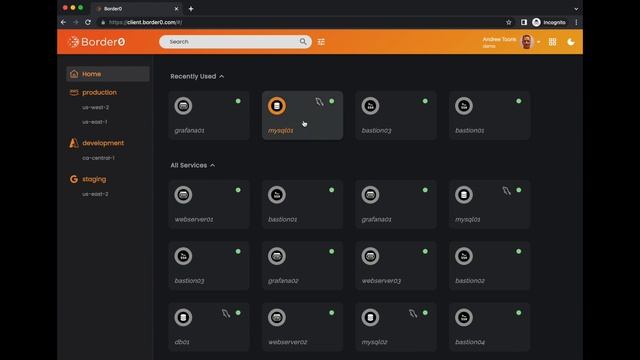Click the Azure icon beside development
The height and width of the screenshot is (360, 640).
pos(73,143)
